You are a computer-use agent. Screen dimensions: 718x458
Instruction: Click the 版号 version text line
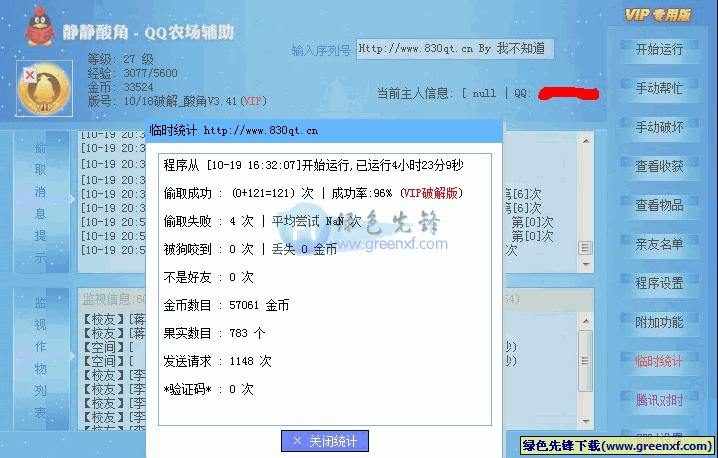point(177,101)
